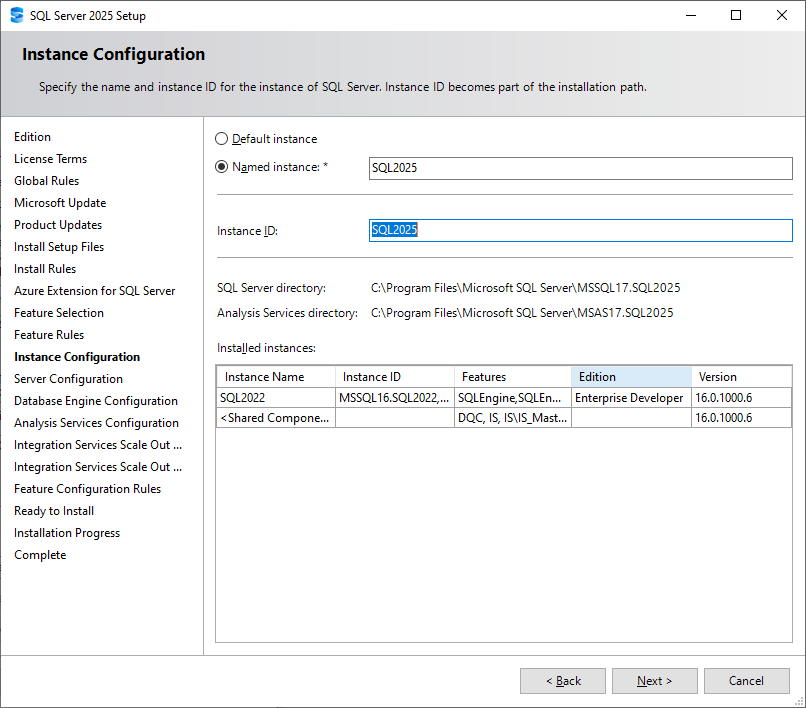
Task: Click the Enterprise Developer edition cell
Action: pos(631,397)
